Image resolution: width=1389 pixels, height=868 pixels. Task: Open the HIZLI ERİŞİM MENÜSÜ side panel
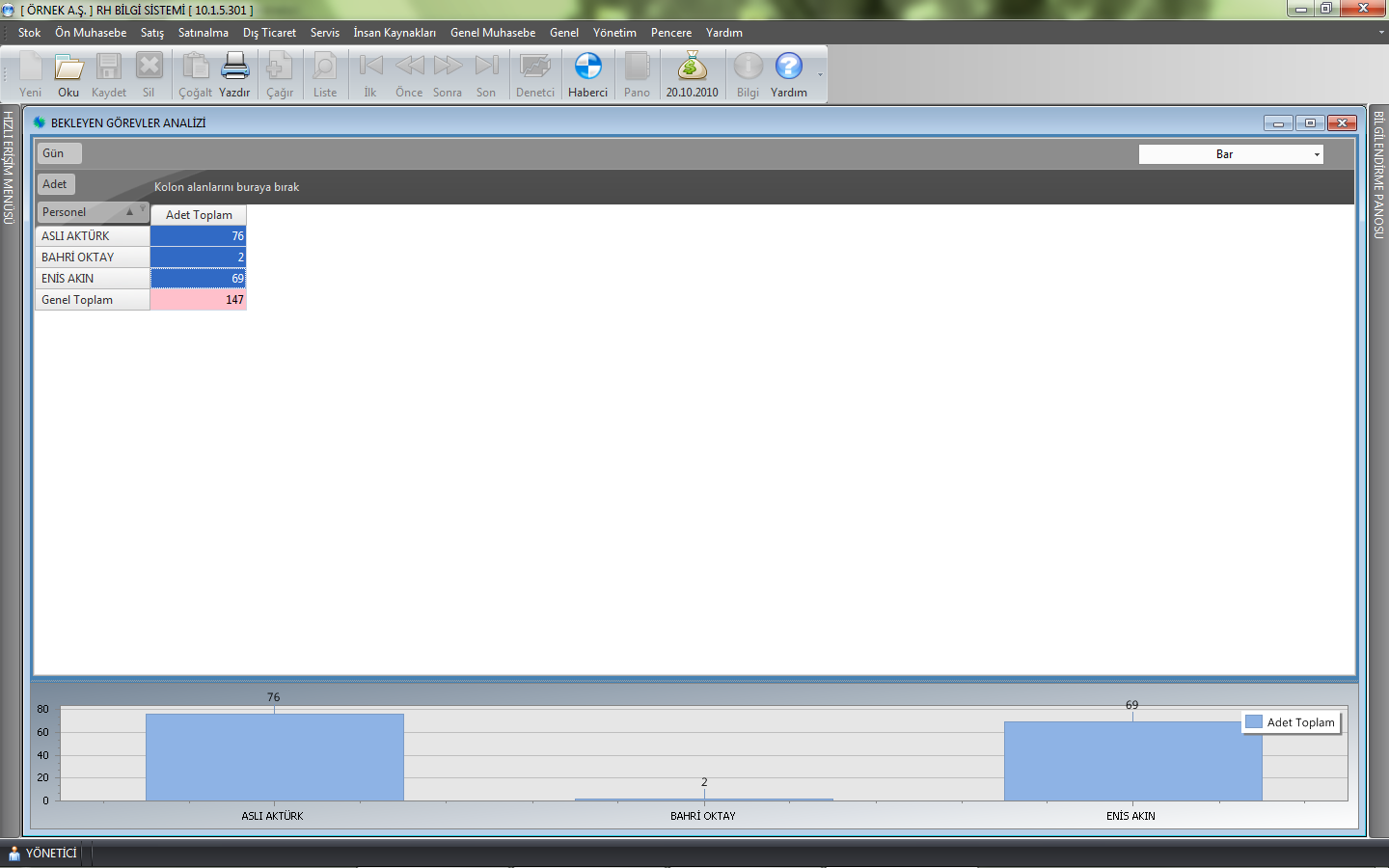pos(9,168)
